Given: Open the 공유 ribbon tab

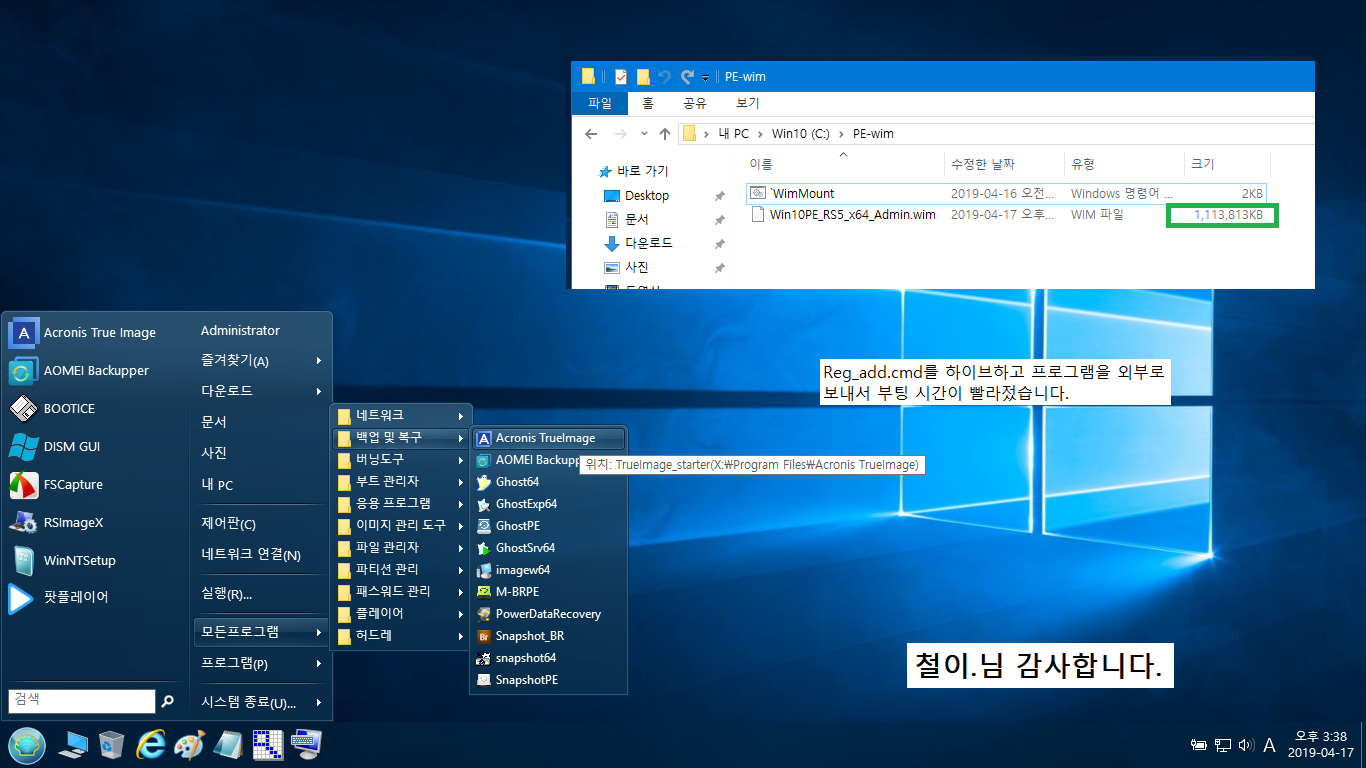Looking at the screenshot, I should tap(695, 103).
